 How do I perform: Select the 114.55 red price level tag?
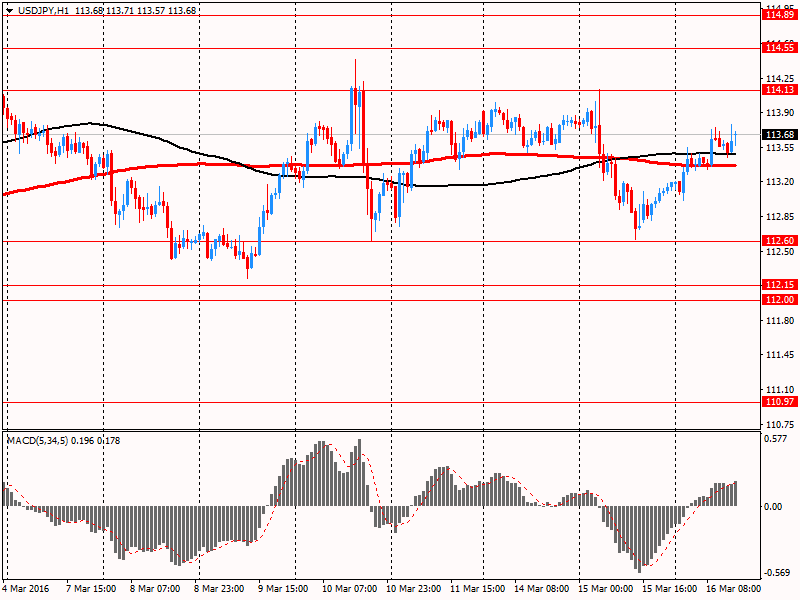(779, 48)
